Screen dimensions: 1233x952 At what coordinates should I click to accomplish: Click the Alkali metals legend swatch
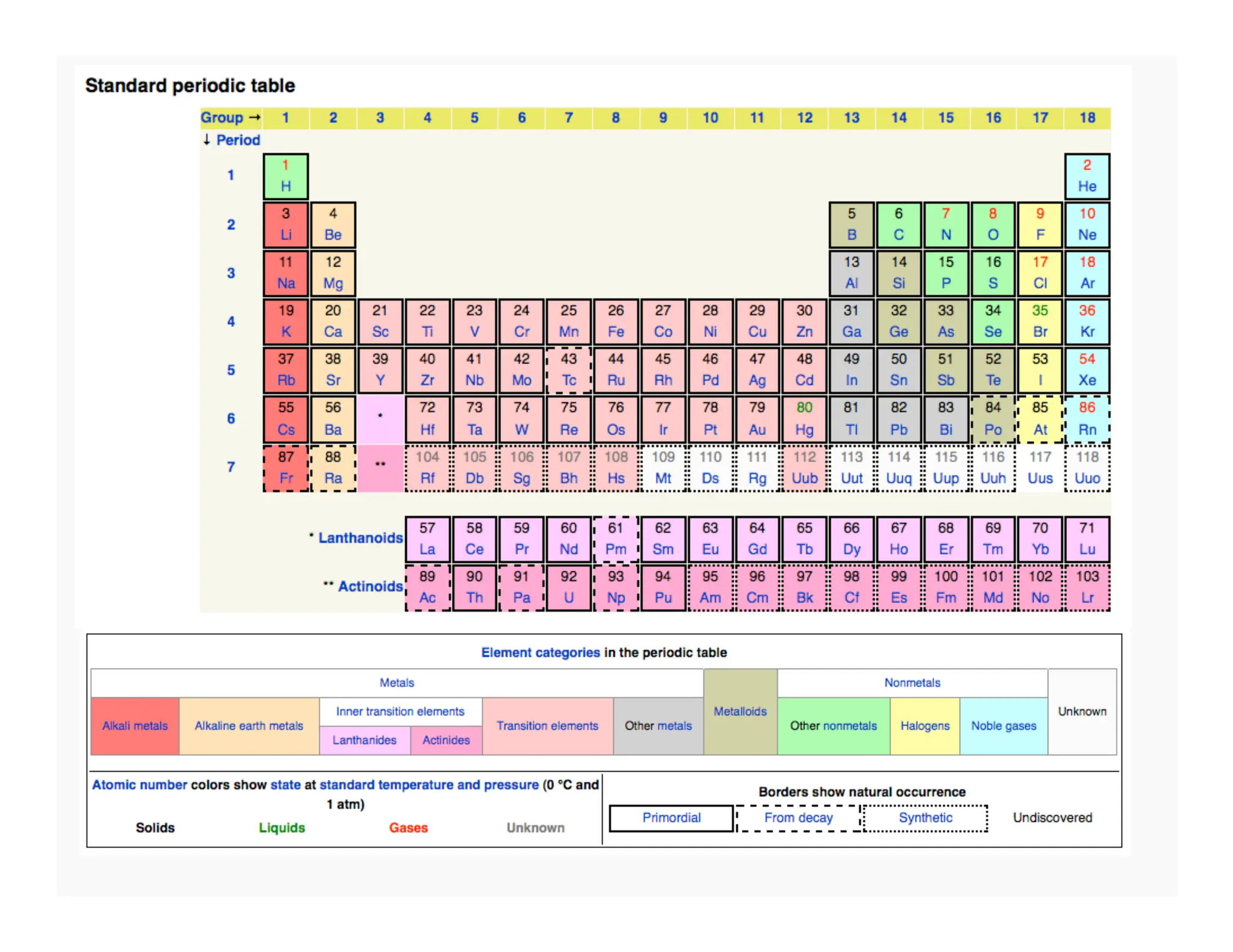(x=135, y=726)
